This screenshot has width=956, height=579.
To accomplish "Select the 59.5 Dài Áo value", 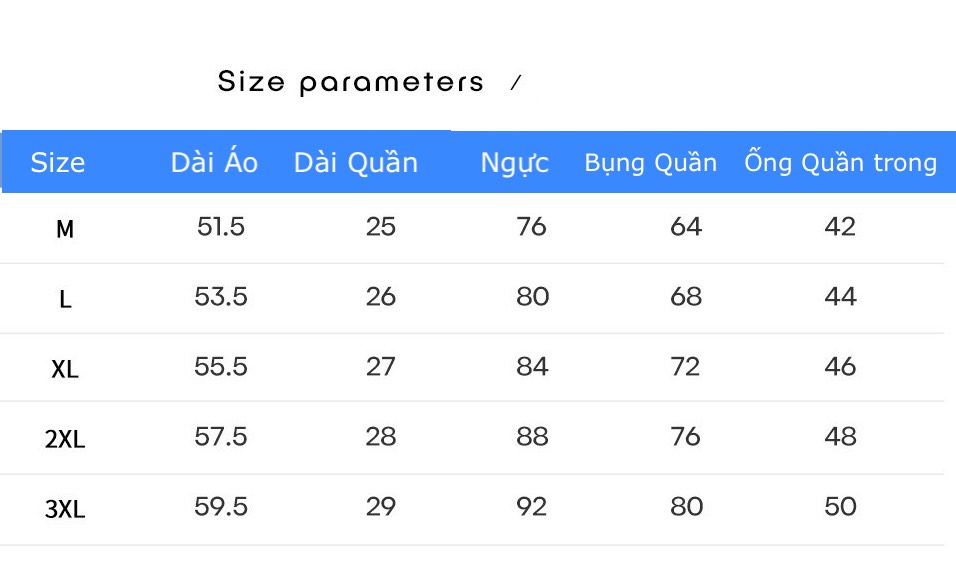I will [221, 507].
